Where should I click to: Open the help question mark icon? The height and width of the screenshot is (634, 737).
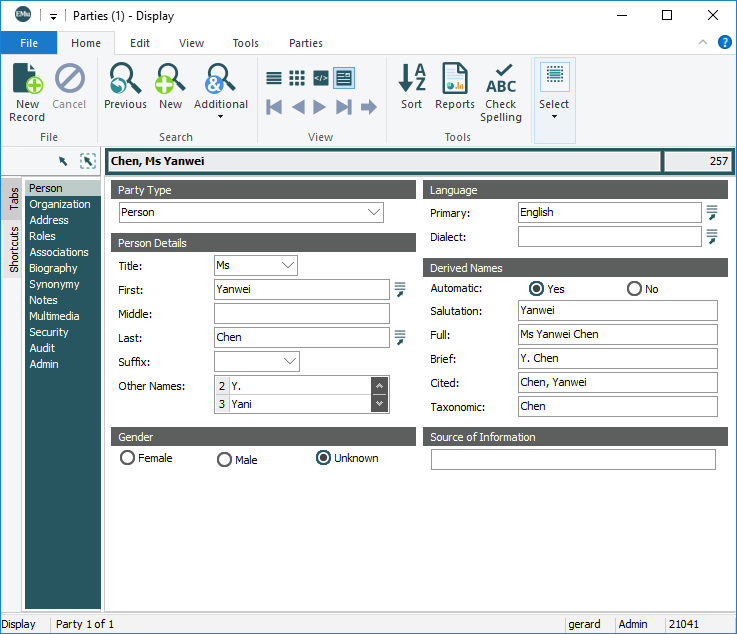[724, 42]
